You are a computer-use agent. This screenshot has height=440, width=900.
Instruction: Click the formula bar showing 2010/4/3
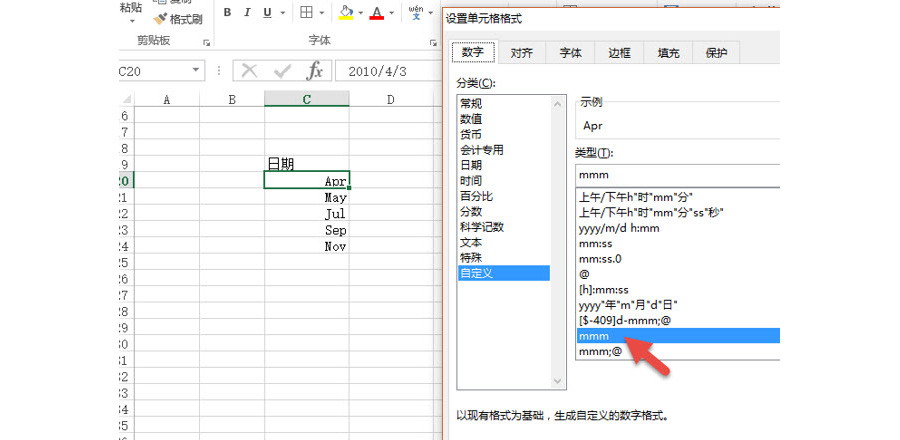[389, 71]
